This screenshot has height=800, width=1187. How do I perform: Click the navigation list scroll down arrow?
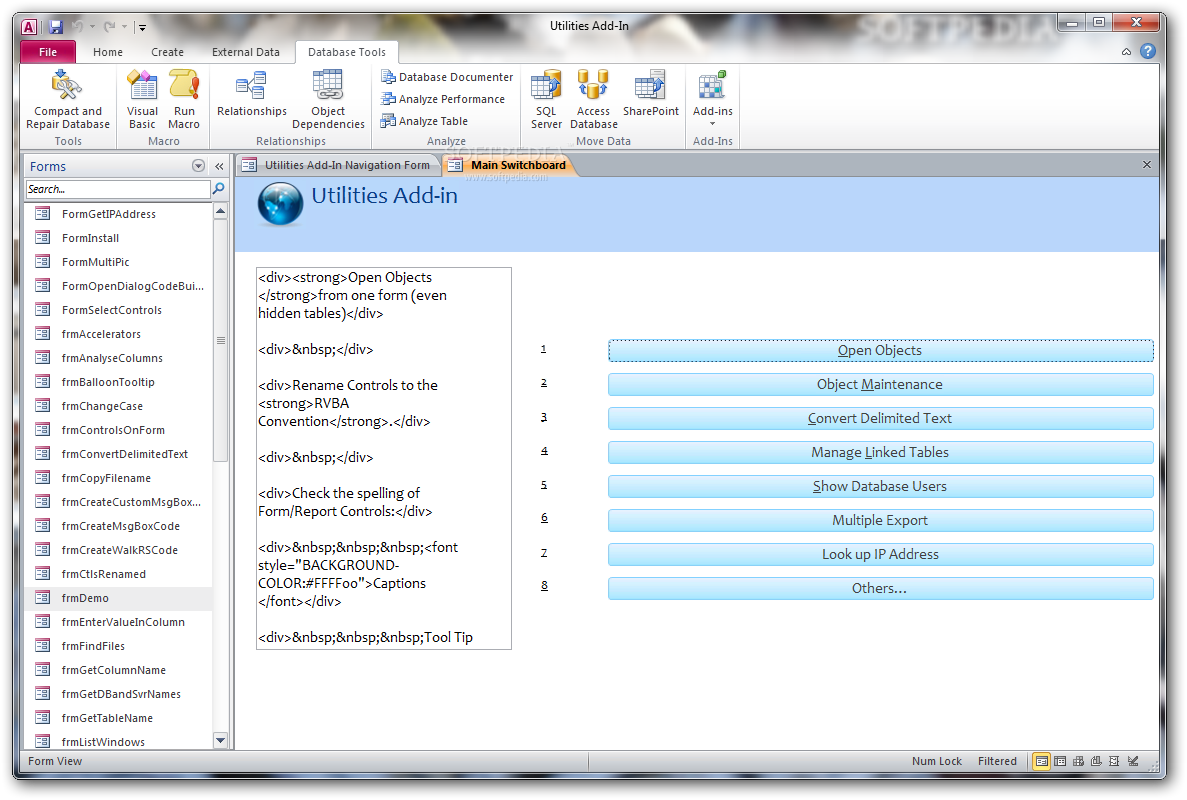point(220,741)
